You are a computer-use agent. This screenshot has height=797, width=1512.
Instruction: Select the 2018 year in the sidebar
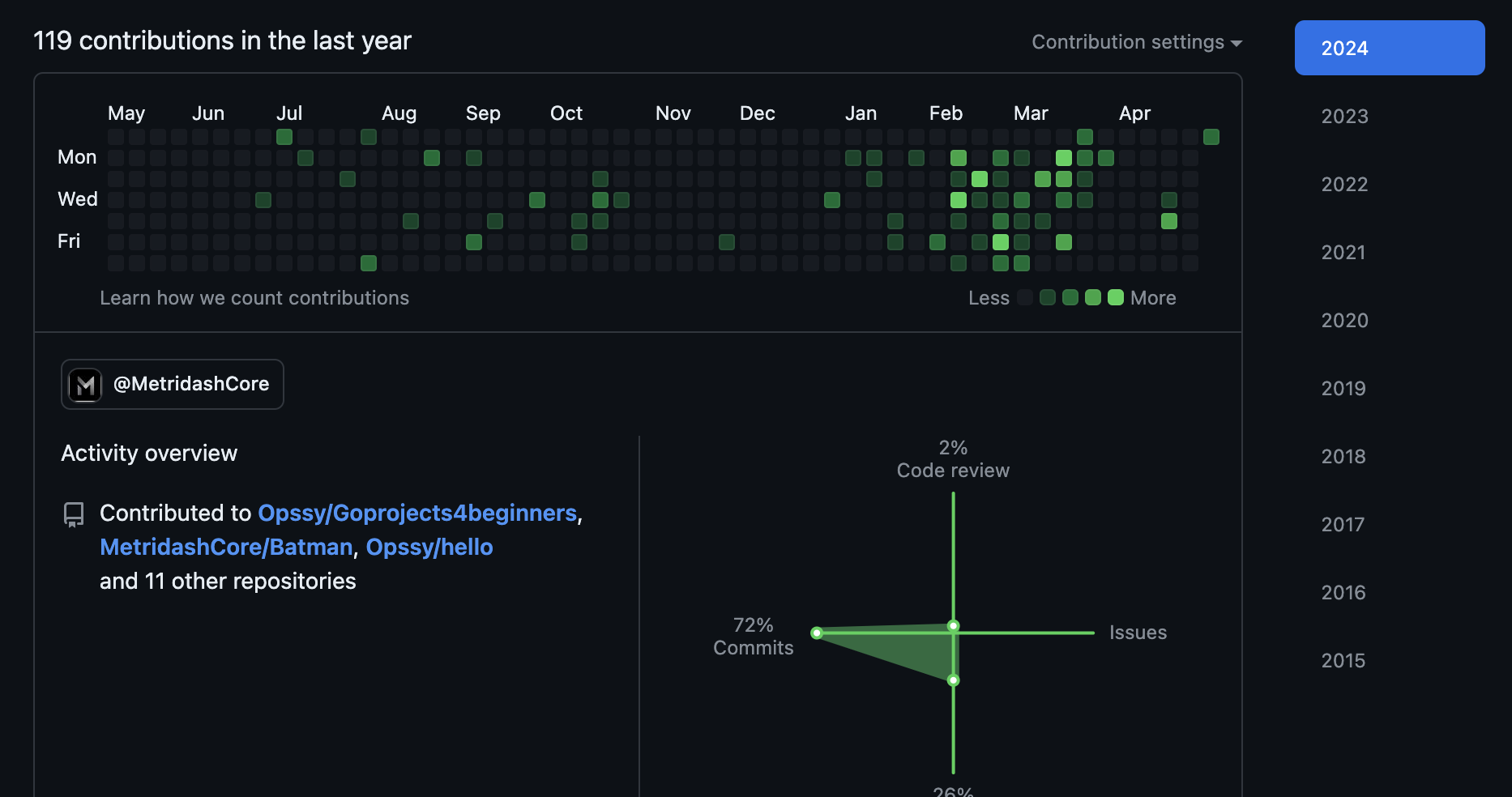(1343, 457)
